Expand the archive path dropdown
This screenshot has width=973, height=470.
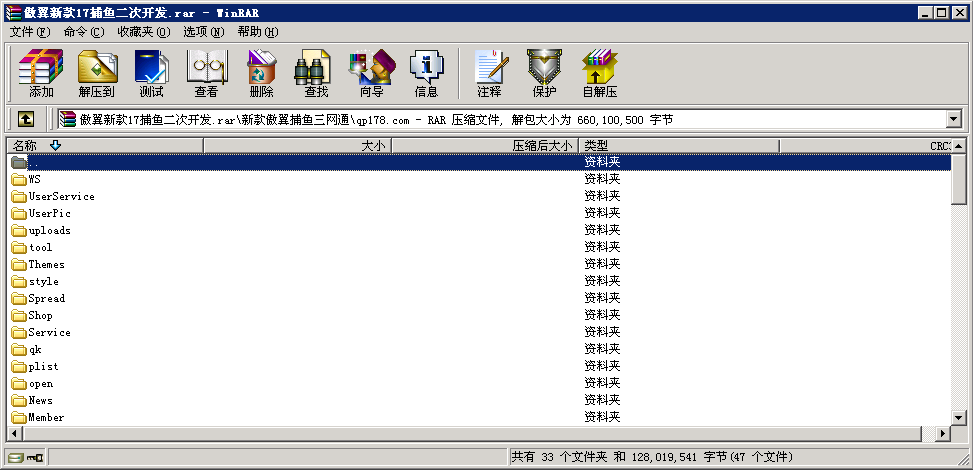953,119
